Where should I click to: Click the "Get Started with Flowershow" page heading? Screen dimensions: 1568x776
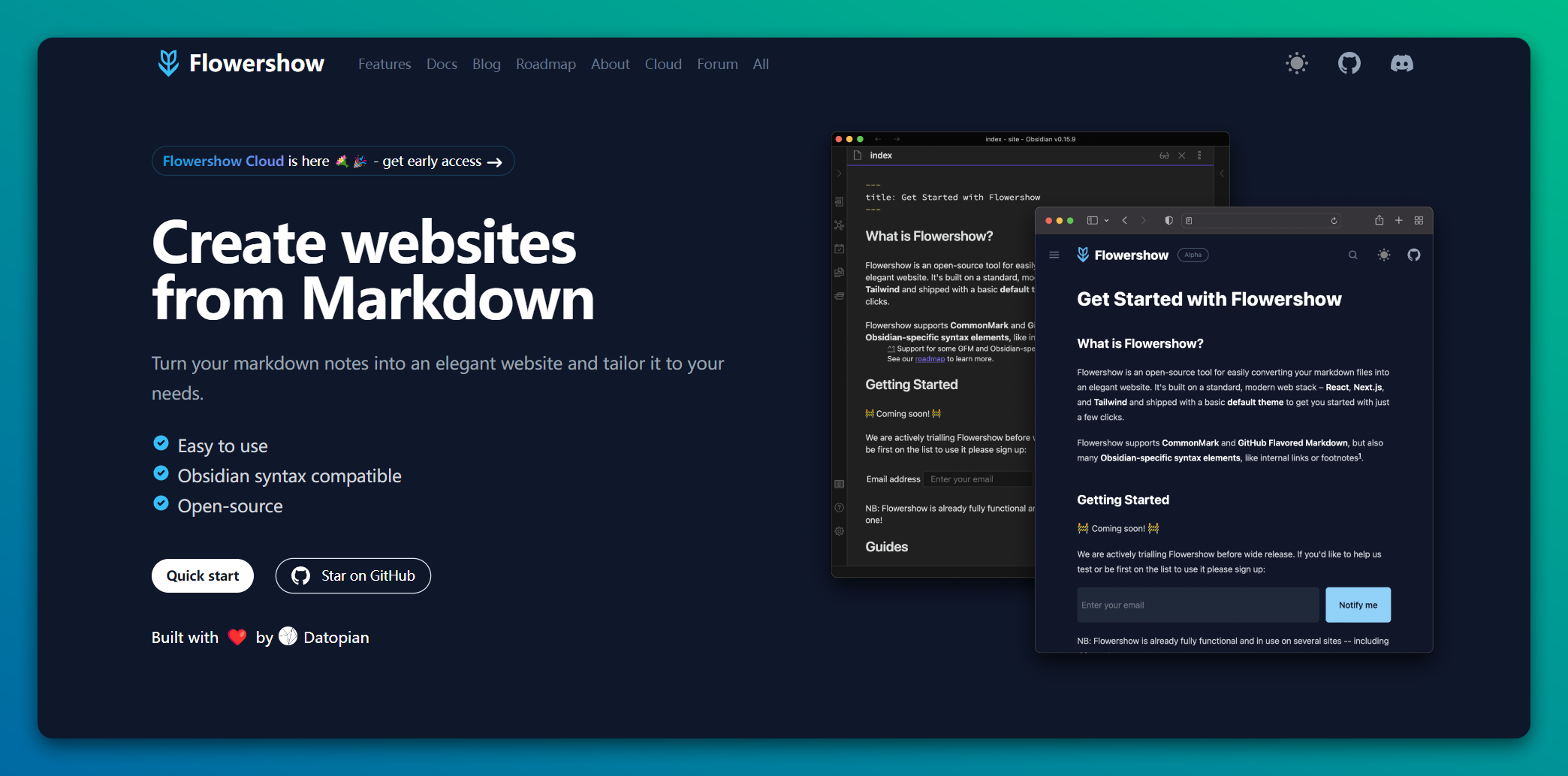click(x=1209, y=299)
